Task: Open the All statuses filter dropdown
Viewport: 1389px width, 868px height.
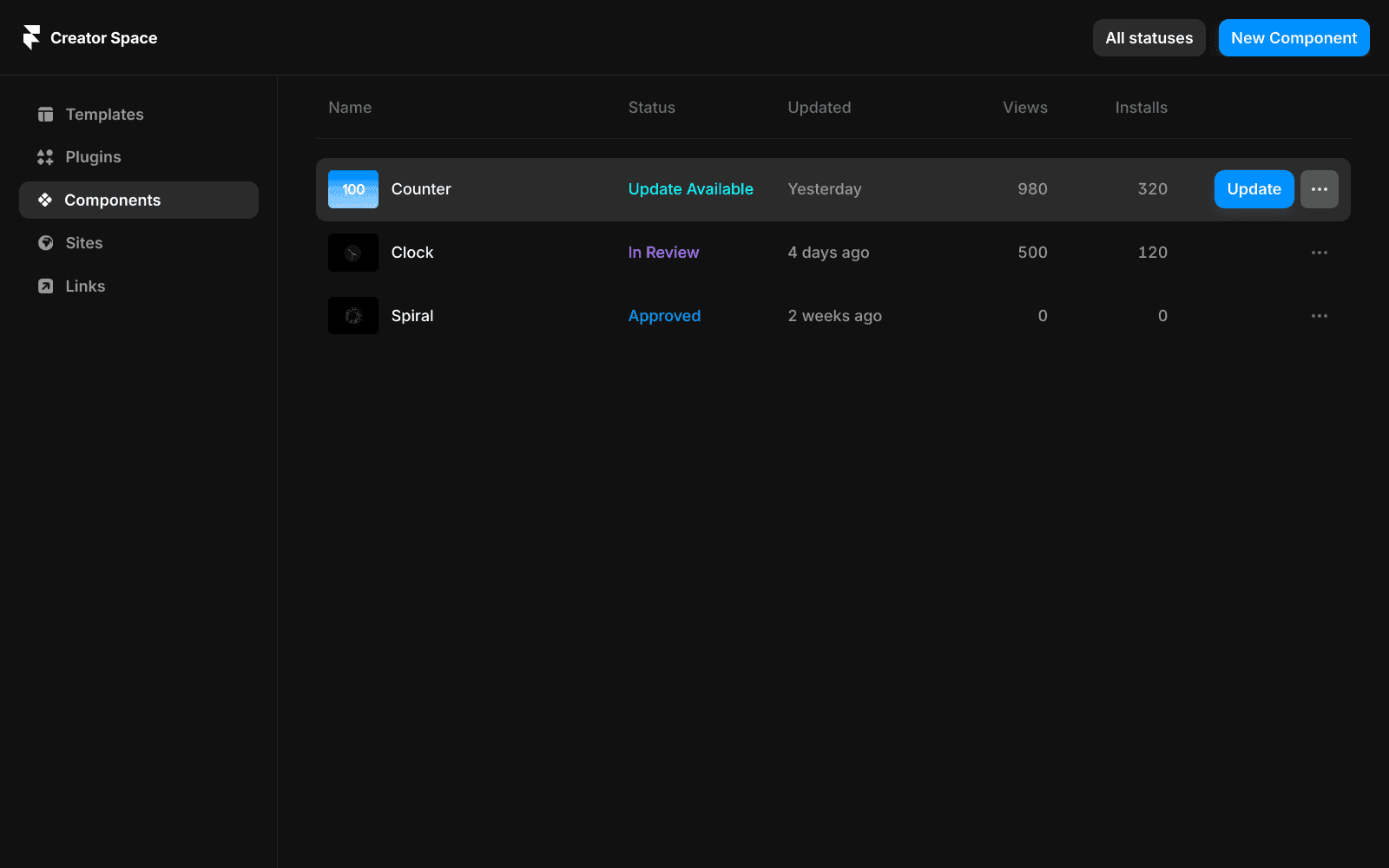Action: coord(1149,37)
